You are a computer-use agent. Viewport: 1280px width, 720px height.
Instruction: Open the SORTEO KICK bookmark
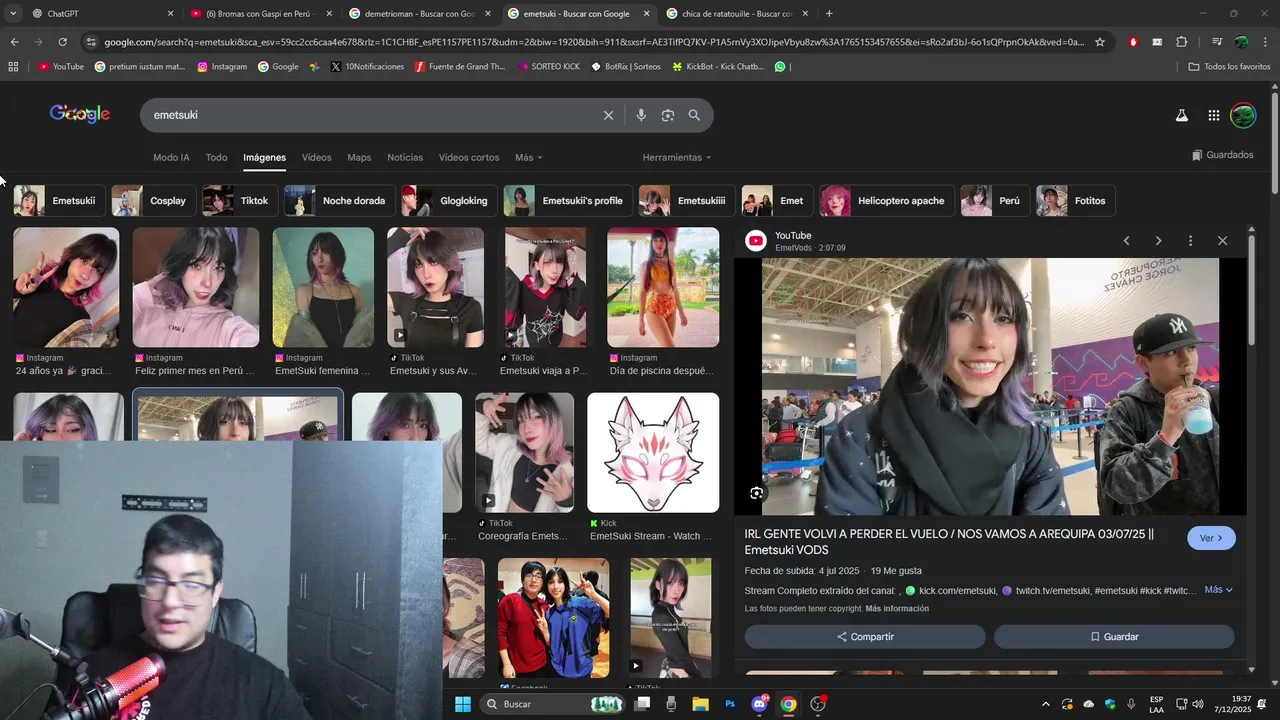[549, 67]
